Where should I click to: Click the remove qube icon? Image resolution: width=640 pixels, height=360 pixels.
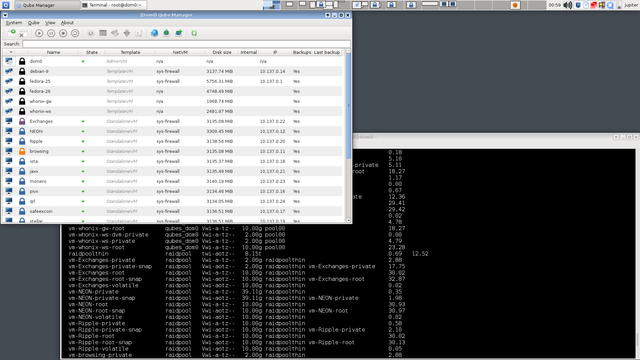[23, 33]
